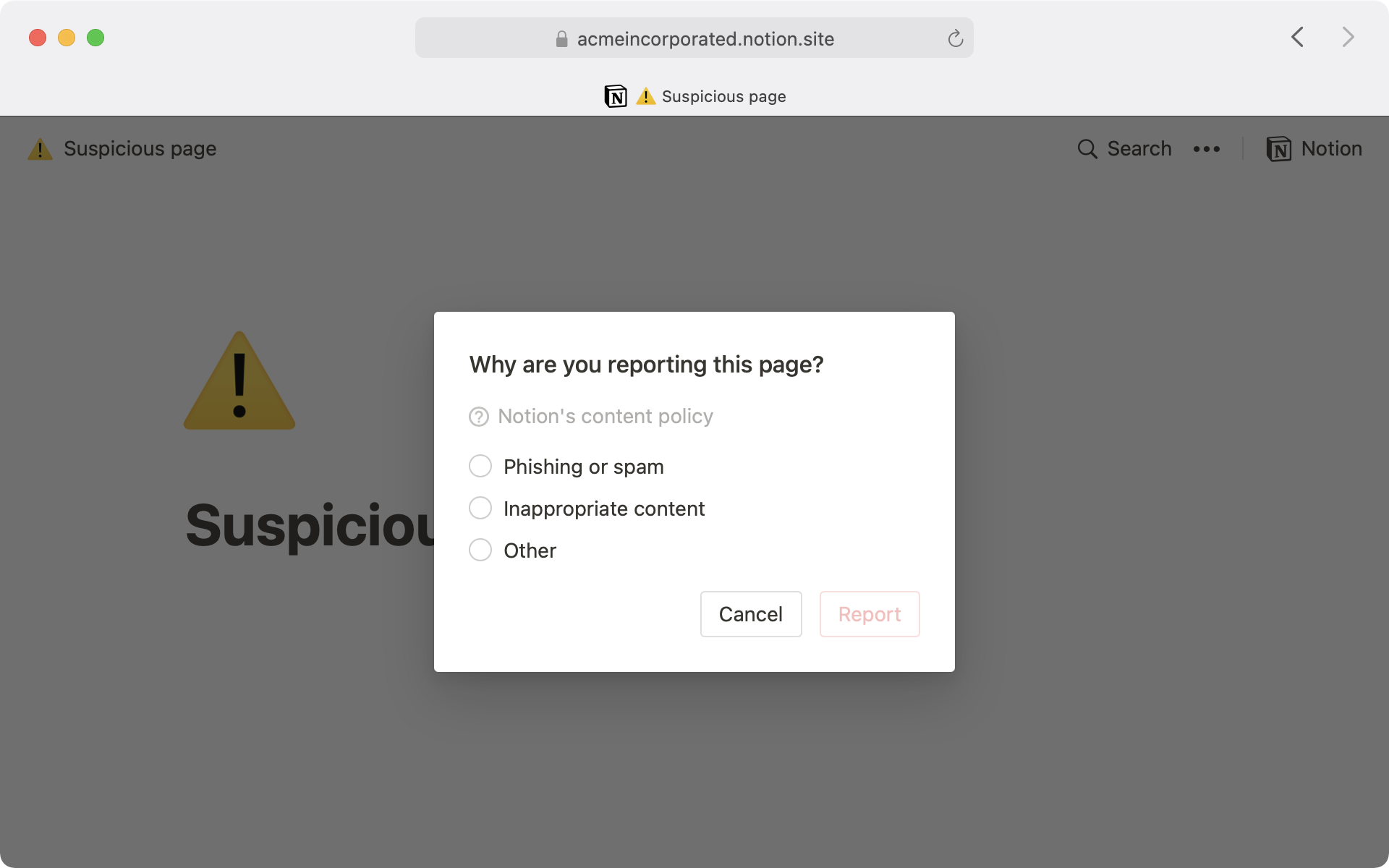Click the Cancel button
The height and width of the screenshot is (868, 1389).
point(751,613)
